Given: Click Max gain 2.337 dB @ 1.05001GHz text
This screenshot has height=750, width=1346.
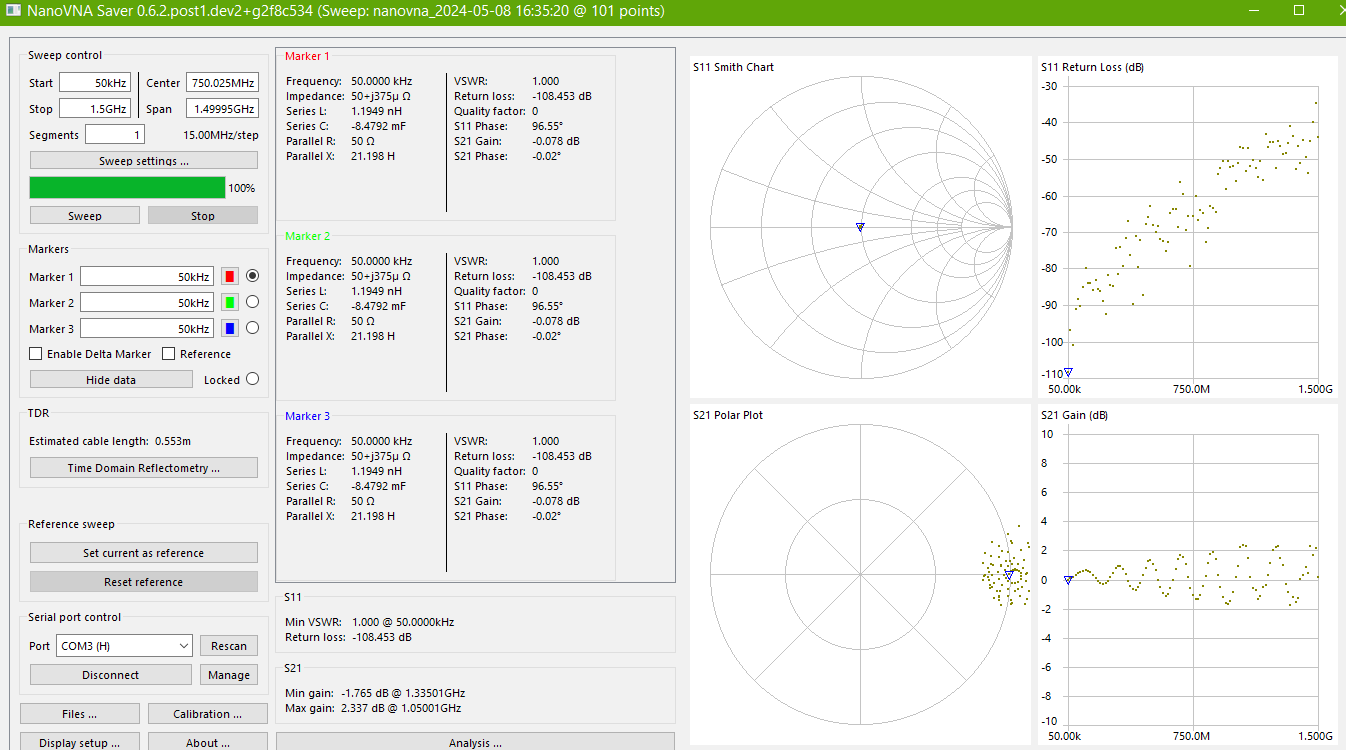Looking at the screenshot, I should click(373, 708).
